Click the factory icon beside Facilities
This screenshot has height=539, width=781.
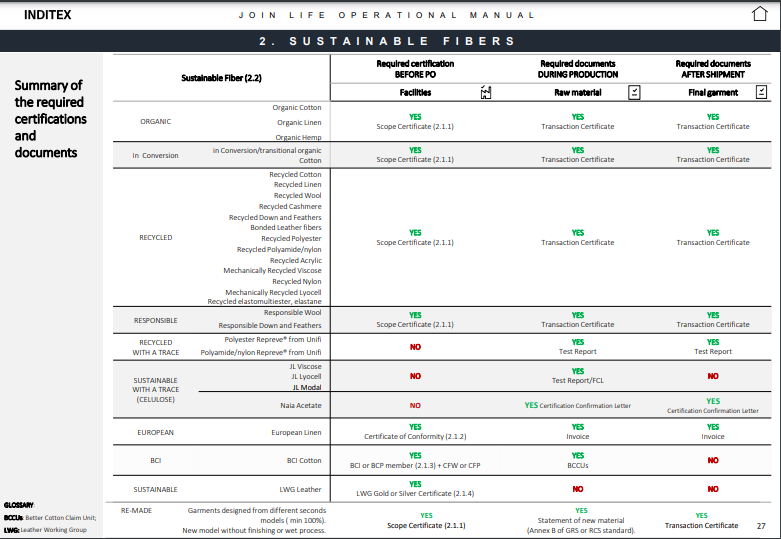pos(486,92)
